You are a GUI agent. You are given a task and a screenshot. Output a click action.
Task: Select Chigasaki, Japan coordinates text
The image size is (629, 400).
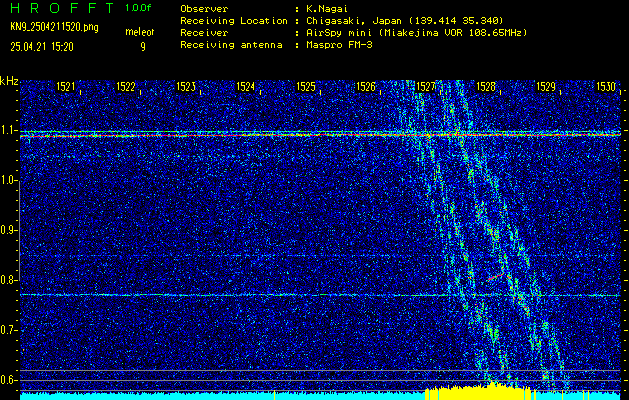405,20
